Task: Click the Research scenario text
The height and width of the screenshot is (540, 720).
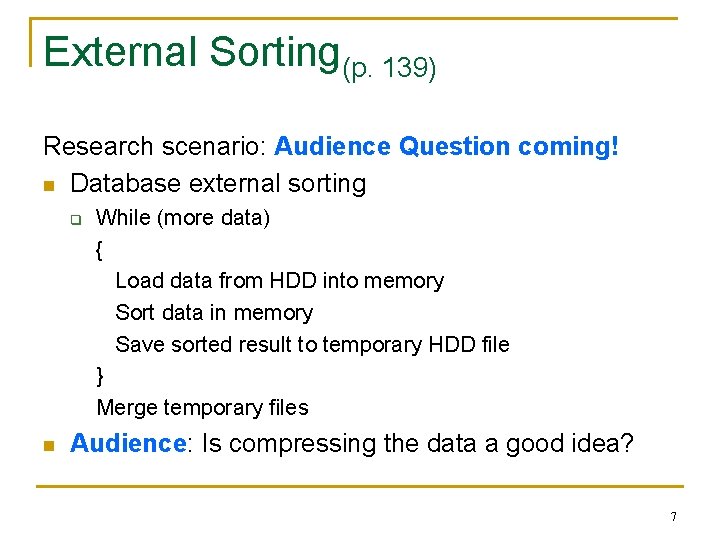Action: 154,147
